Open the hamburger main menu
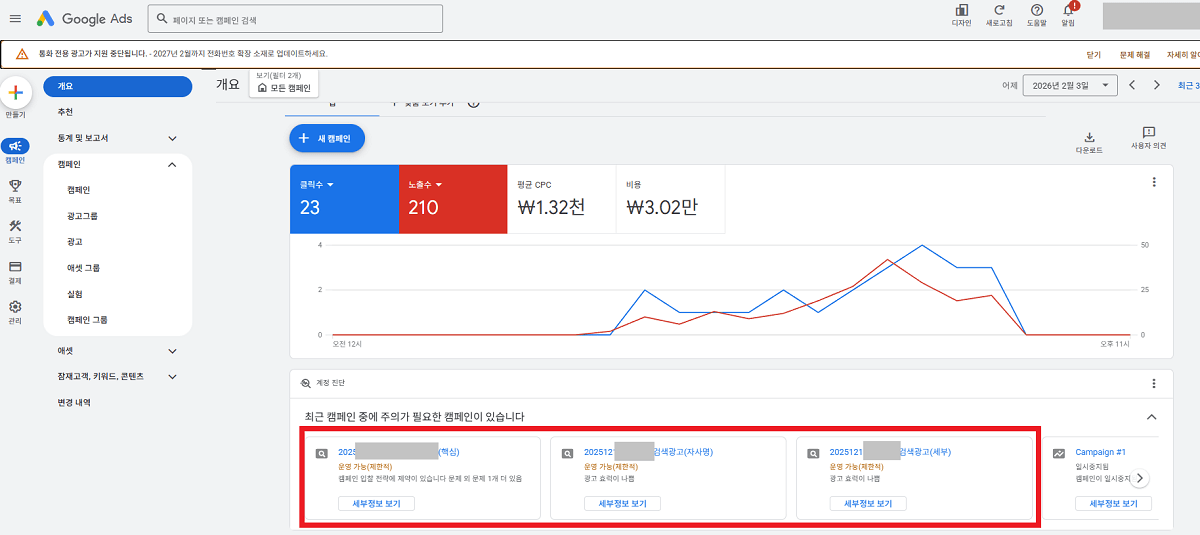Image resolution: width=1200 pixels, height=535 pixels. pos(15,19)
